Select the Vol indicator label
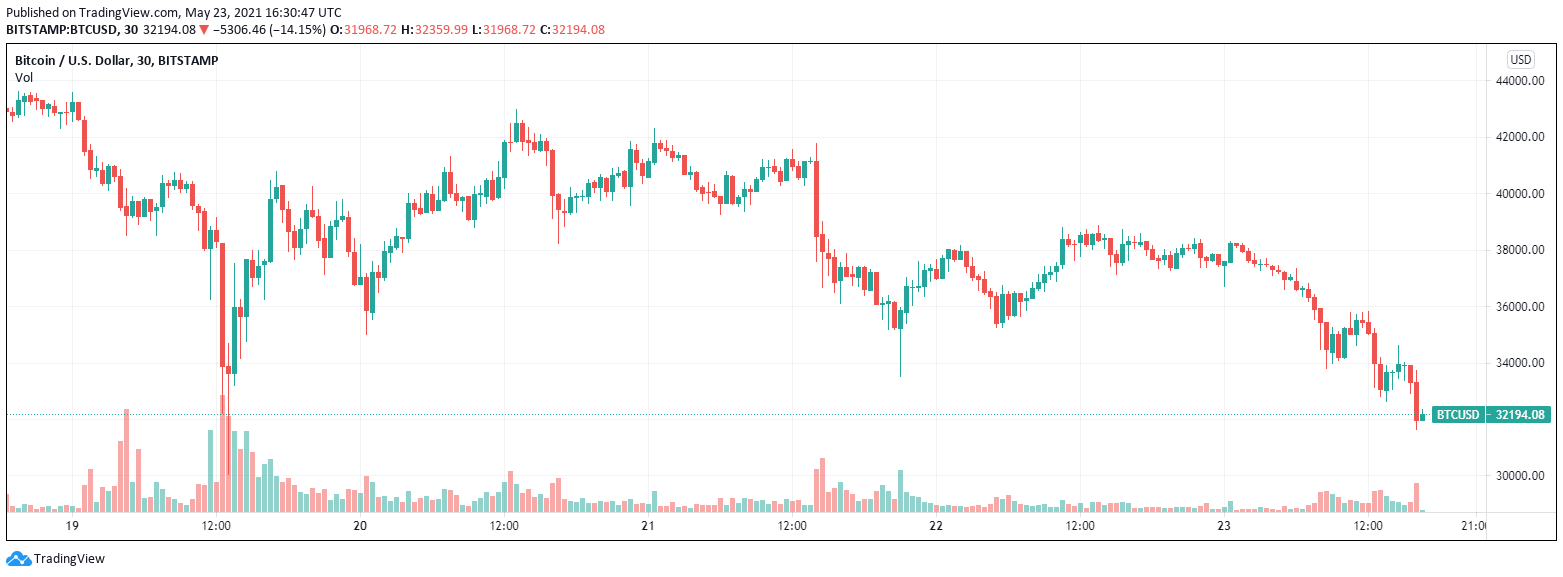 (23, 77)
